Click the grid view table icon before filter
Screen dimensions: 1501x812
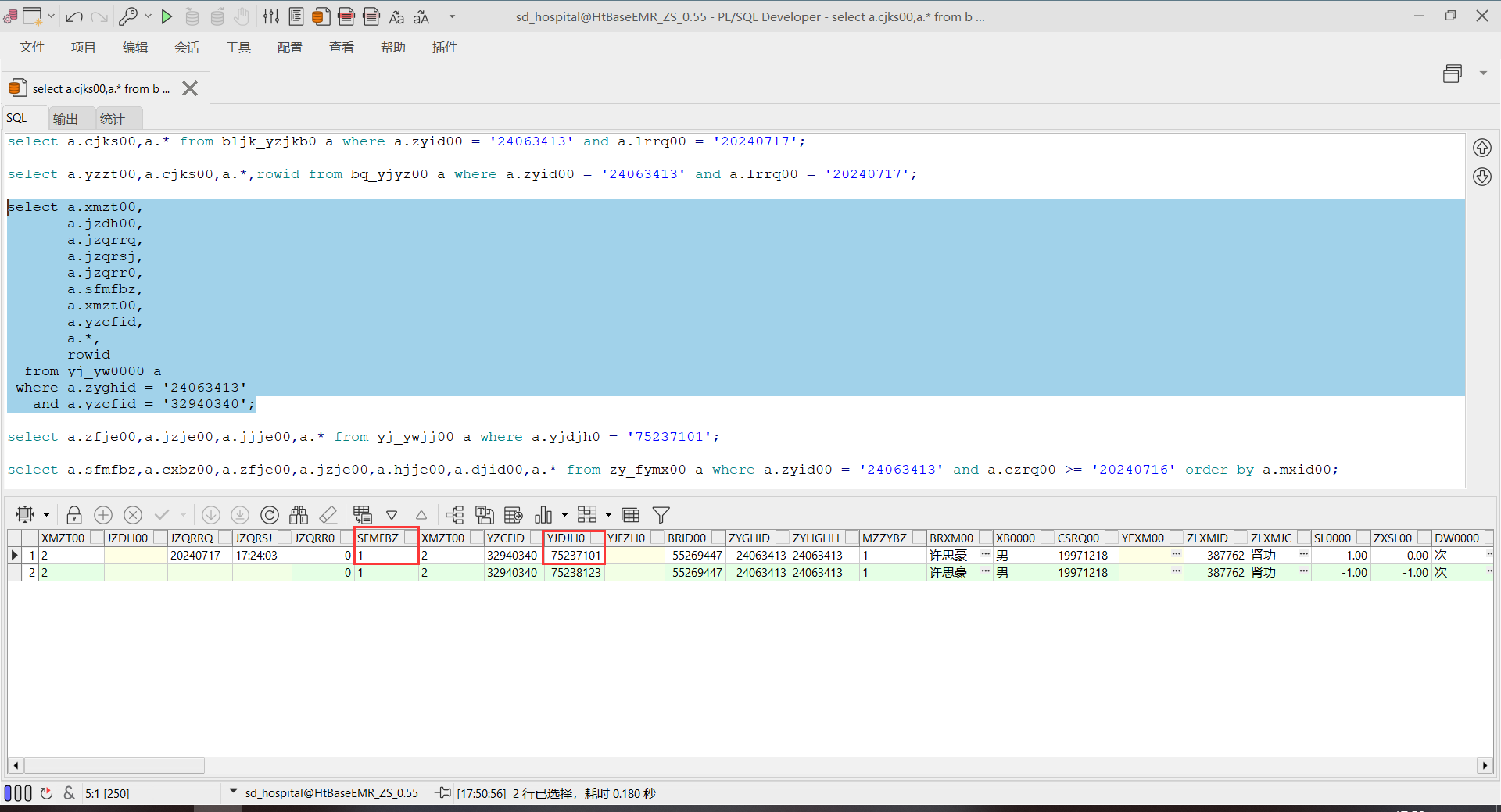tap(631, 515)
